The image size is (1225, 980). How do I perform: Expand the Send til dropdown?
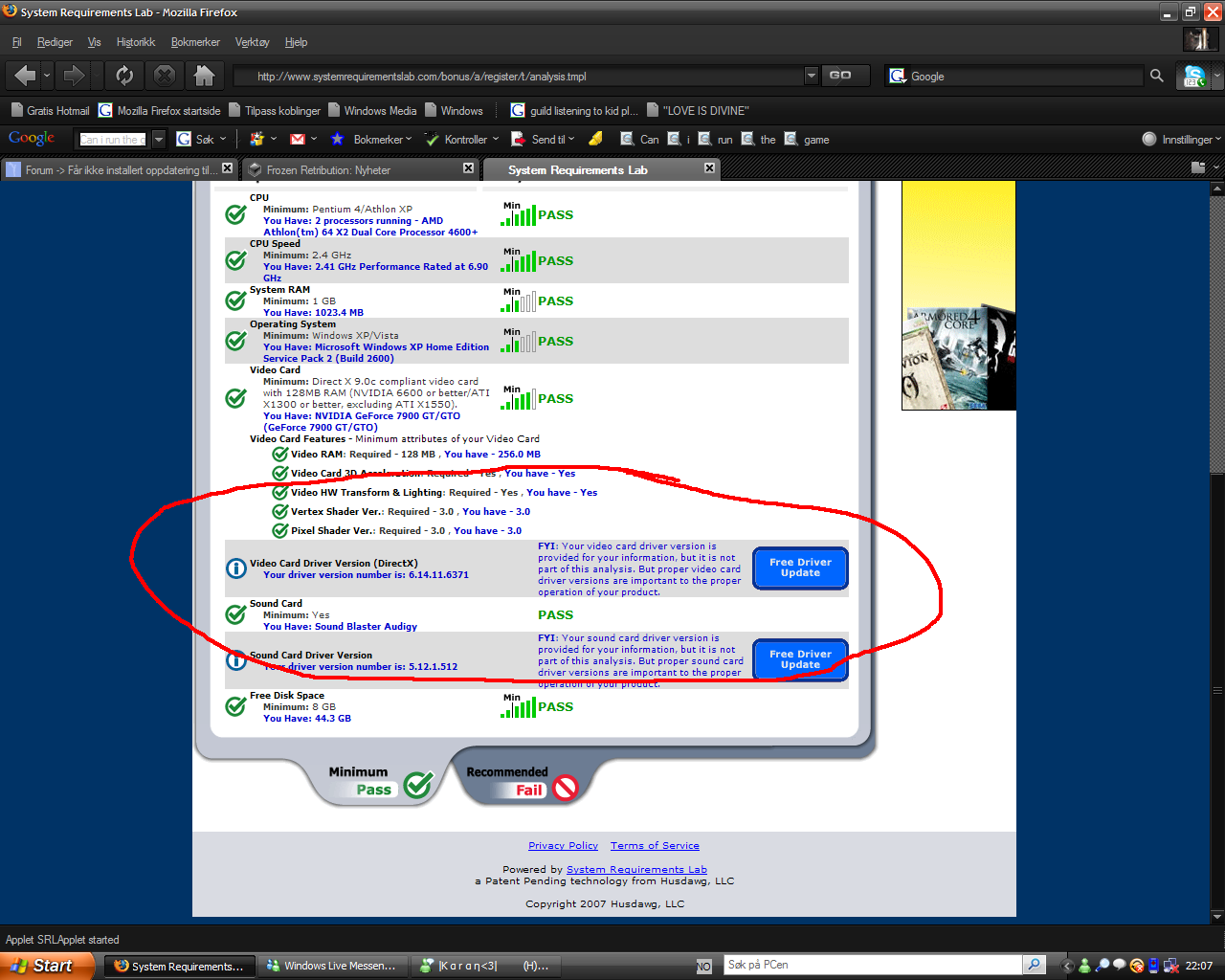click(x=571, y=139)
